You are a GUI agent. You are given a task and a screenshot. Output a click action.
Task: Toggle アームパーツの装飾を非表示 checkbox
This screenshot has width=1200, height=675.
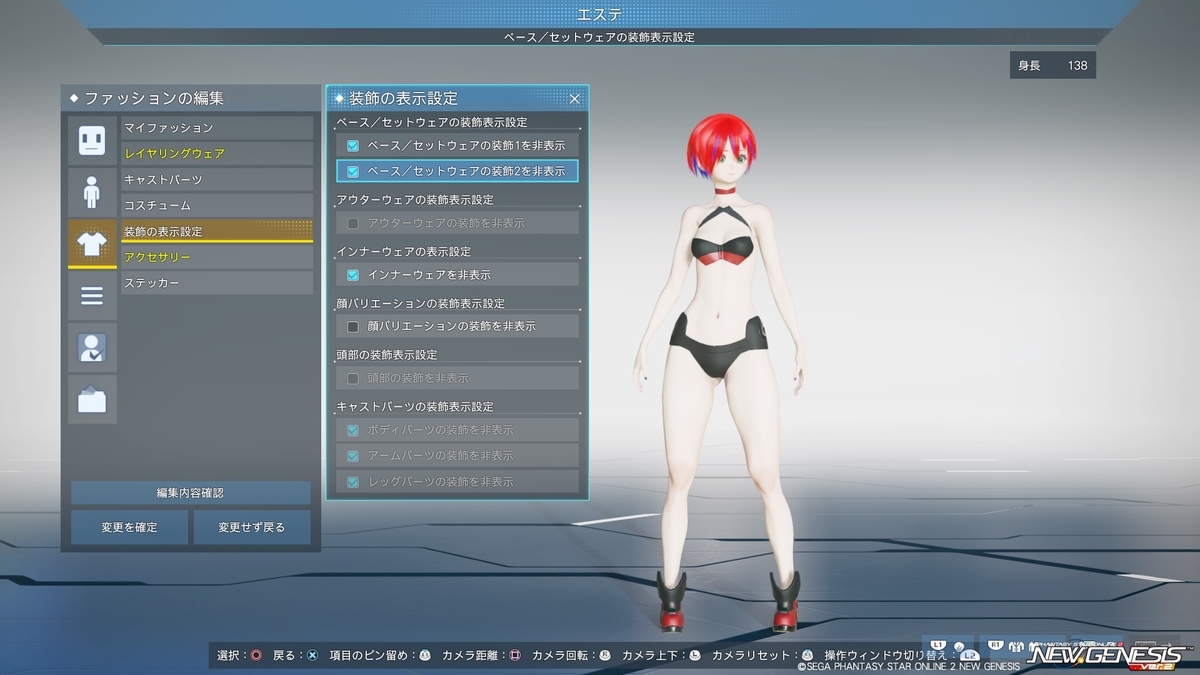352,456
